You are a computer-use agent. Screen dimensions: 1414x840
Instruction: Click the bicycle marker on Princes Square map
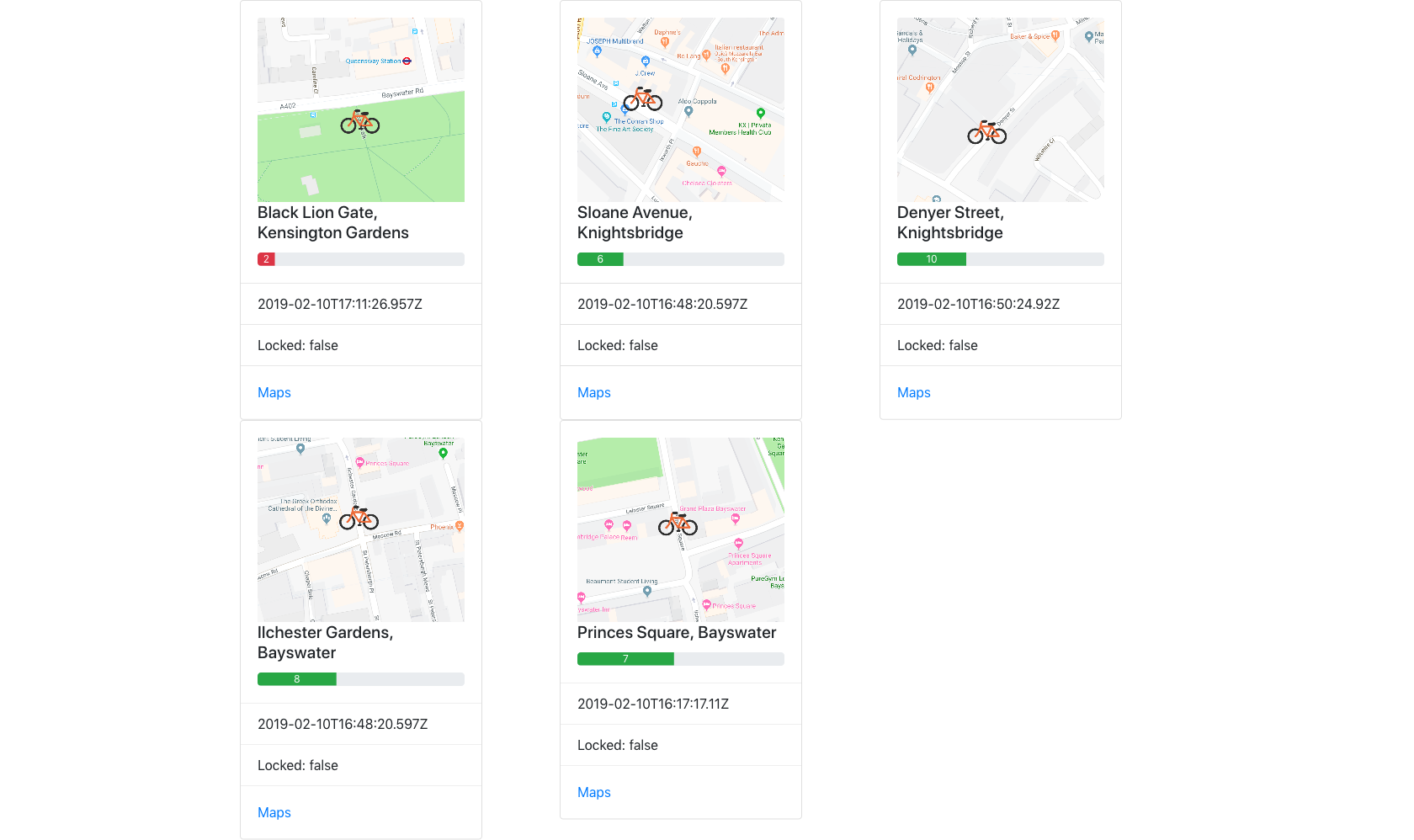click(x=678, y=524)
